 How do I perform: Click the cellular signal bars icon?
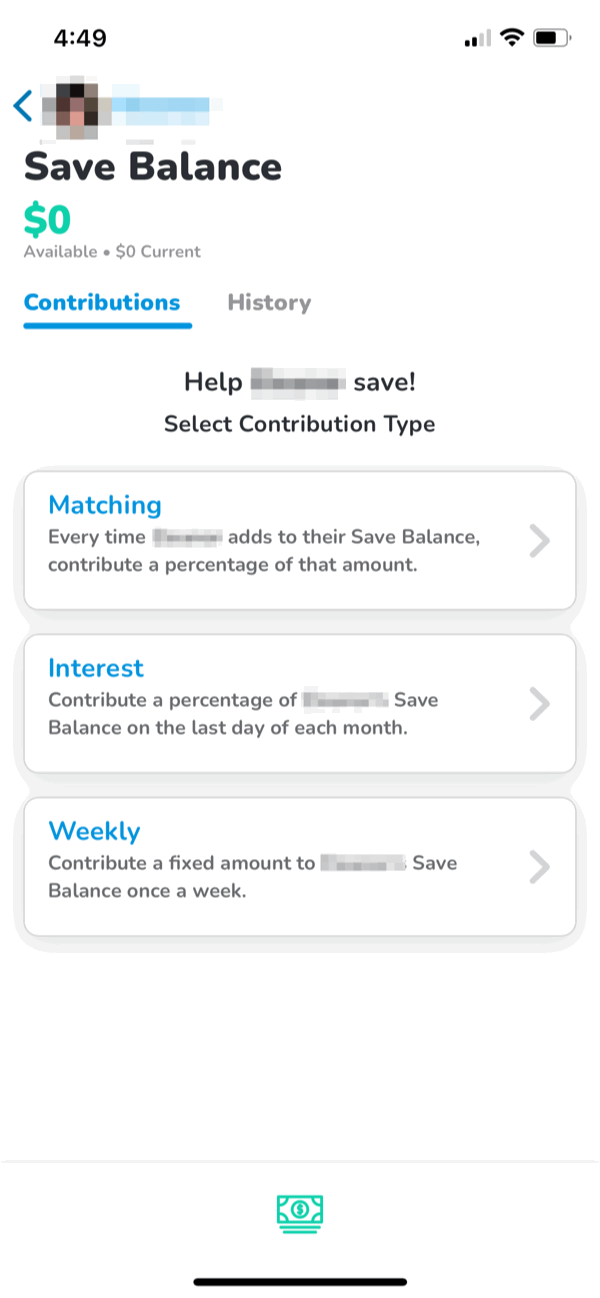point(478,40)
